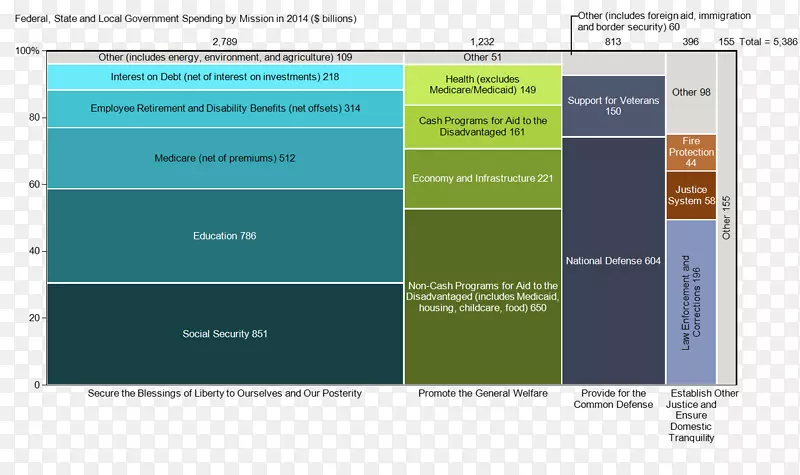Click the Justice System 58 block
Viewport: 800px width, 475px height.
[x=691, y=195]
